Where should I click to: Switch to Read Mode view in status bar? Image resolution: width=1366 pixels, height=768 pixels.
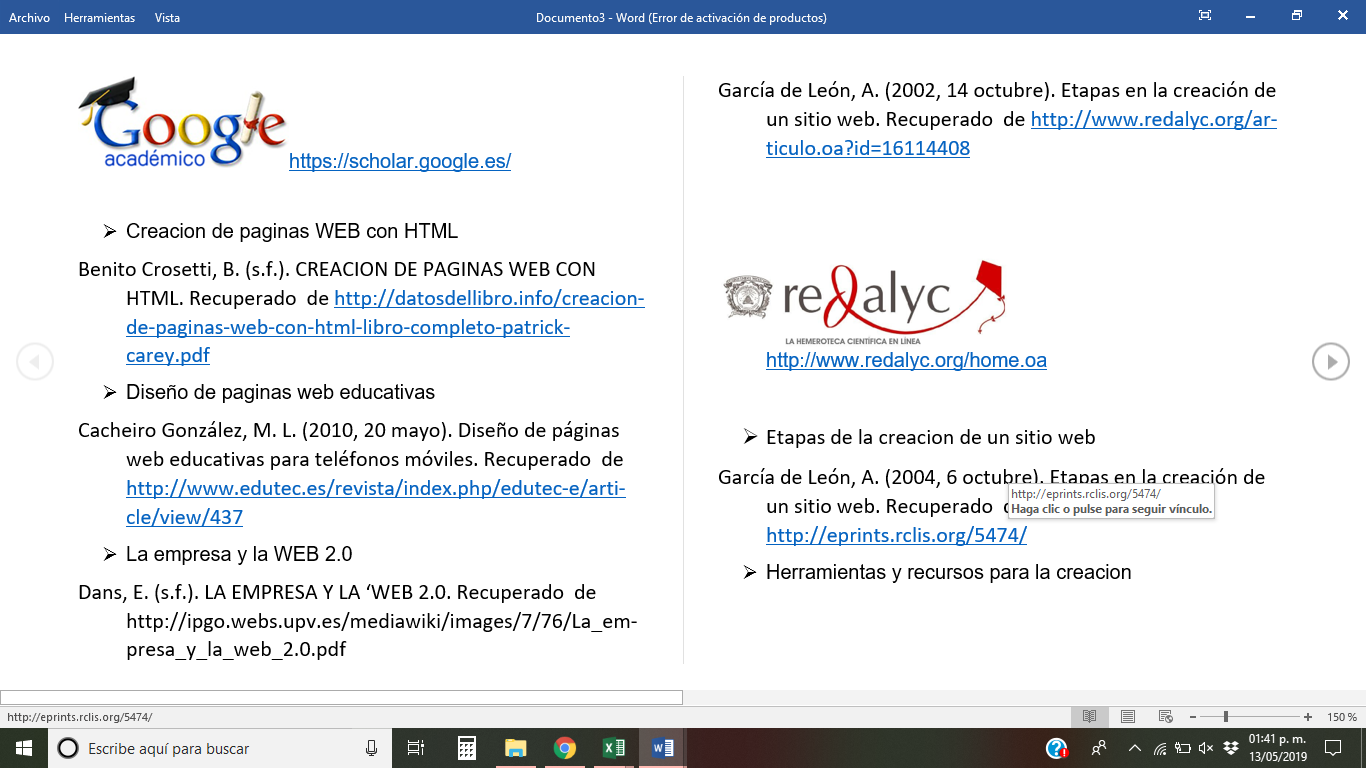tap(1089, 717)
